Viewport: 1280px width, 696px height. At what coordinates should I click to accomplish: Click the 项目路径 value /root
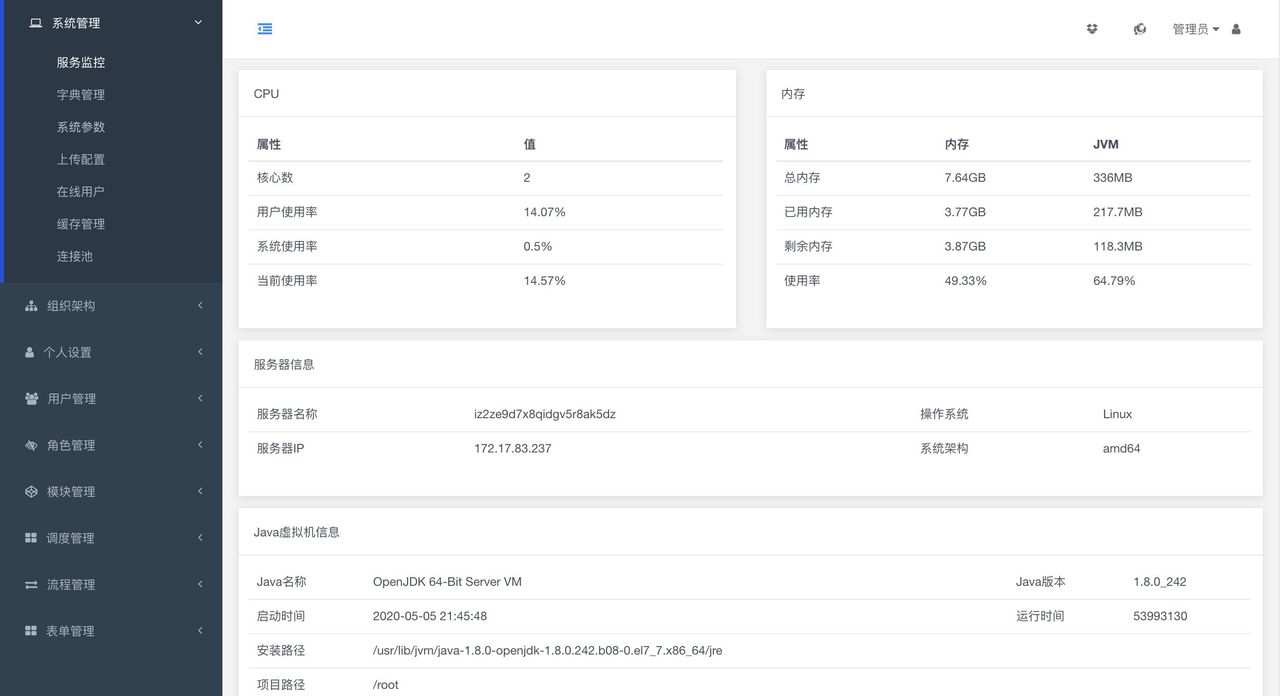click(386, 685)
